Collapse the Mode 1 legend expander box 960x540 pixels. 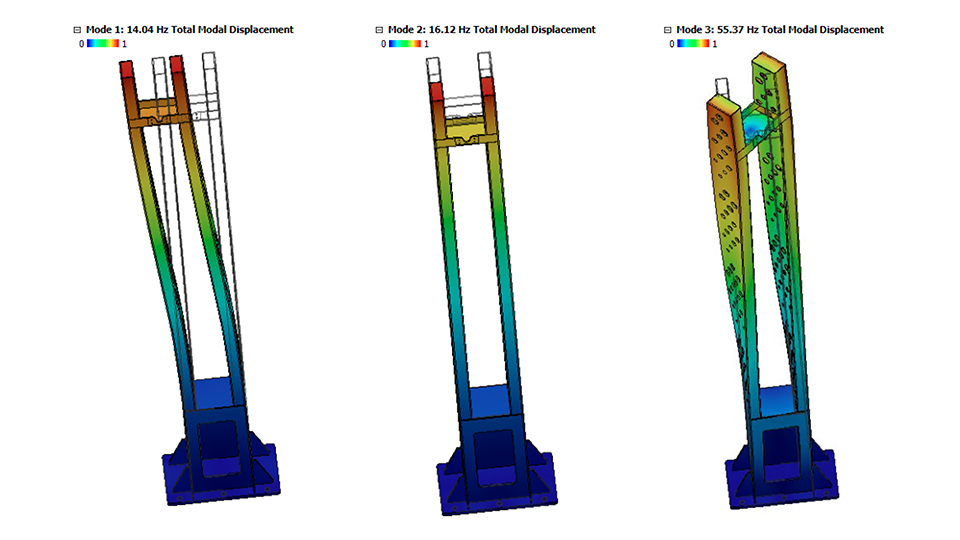click(x=78, y=30)
